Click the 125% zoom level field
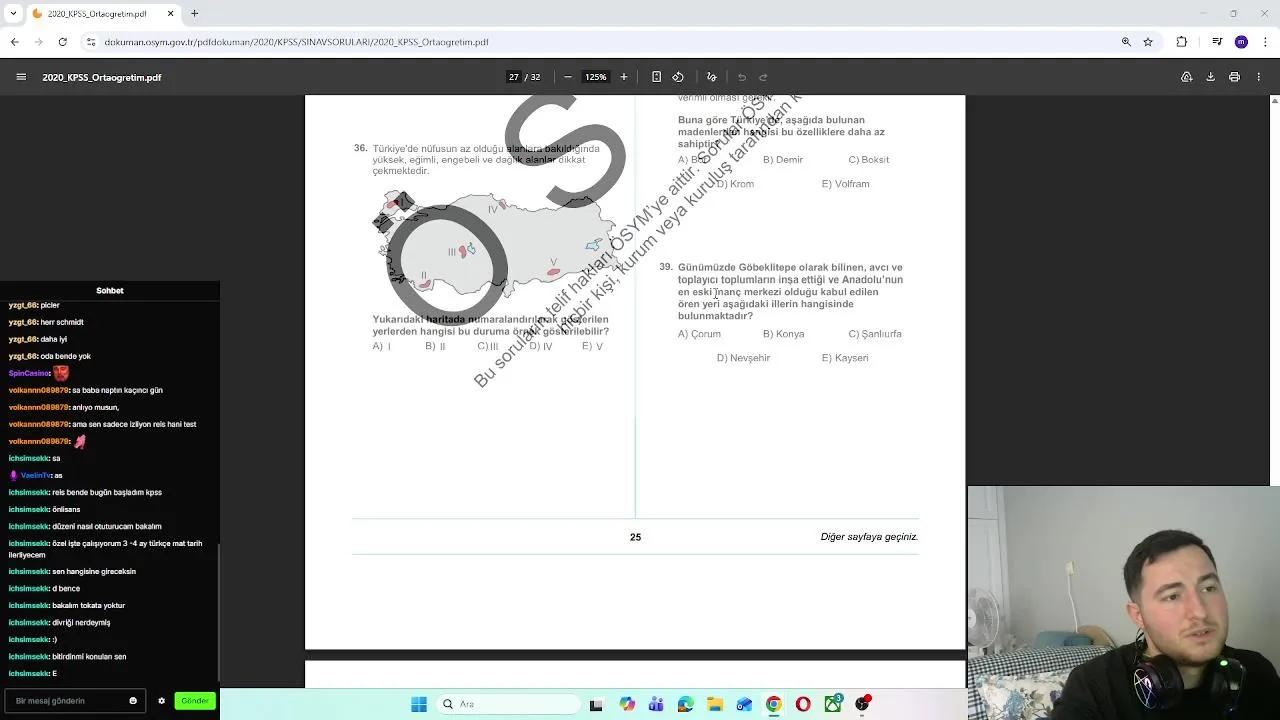 click(x=596, y=77)
